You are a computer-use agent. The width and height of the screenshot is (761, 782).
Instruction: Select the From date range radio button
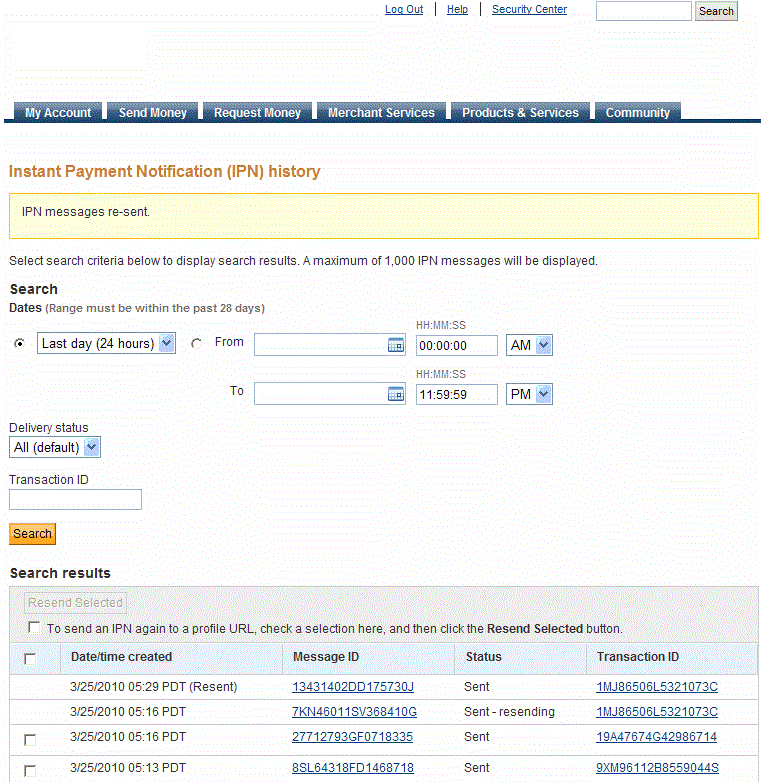[196, 344]
